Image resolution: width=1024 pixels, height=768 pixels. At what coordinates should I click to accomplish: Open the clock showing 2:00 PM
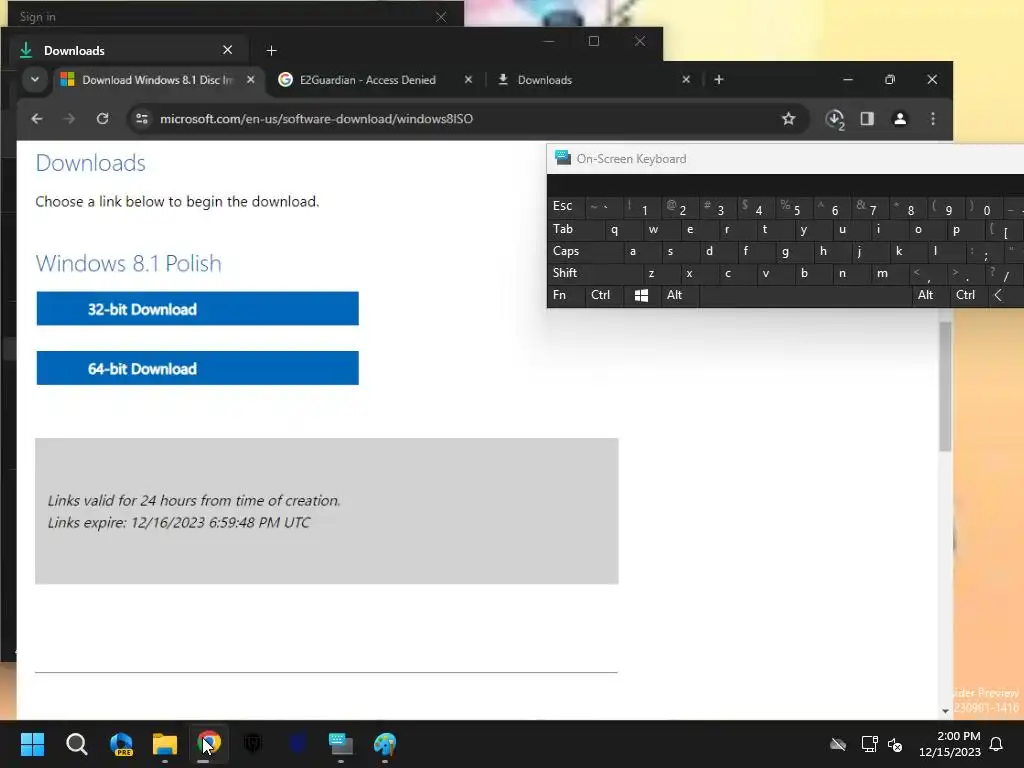[x=950, y=744]
